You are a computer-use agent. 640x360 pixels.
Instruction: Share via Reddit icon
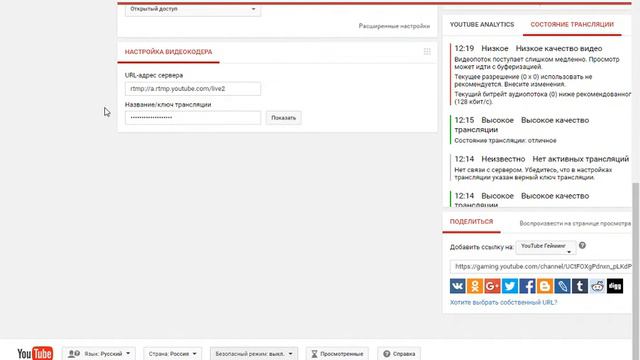598,286
